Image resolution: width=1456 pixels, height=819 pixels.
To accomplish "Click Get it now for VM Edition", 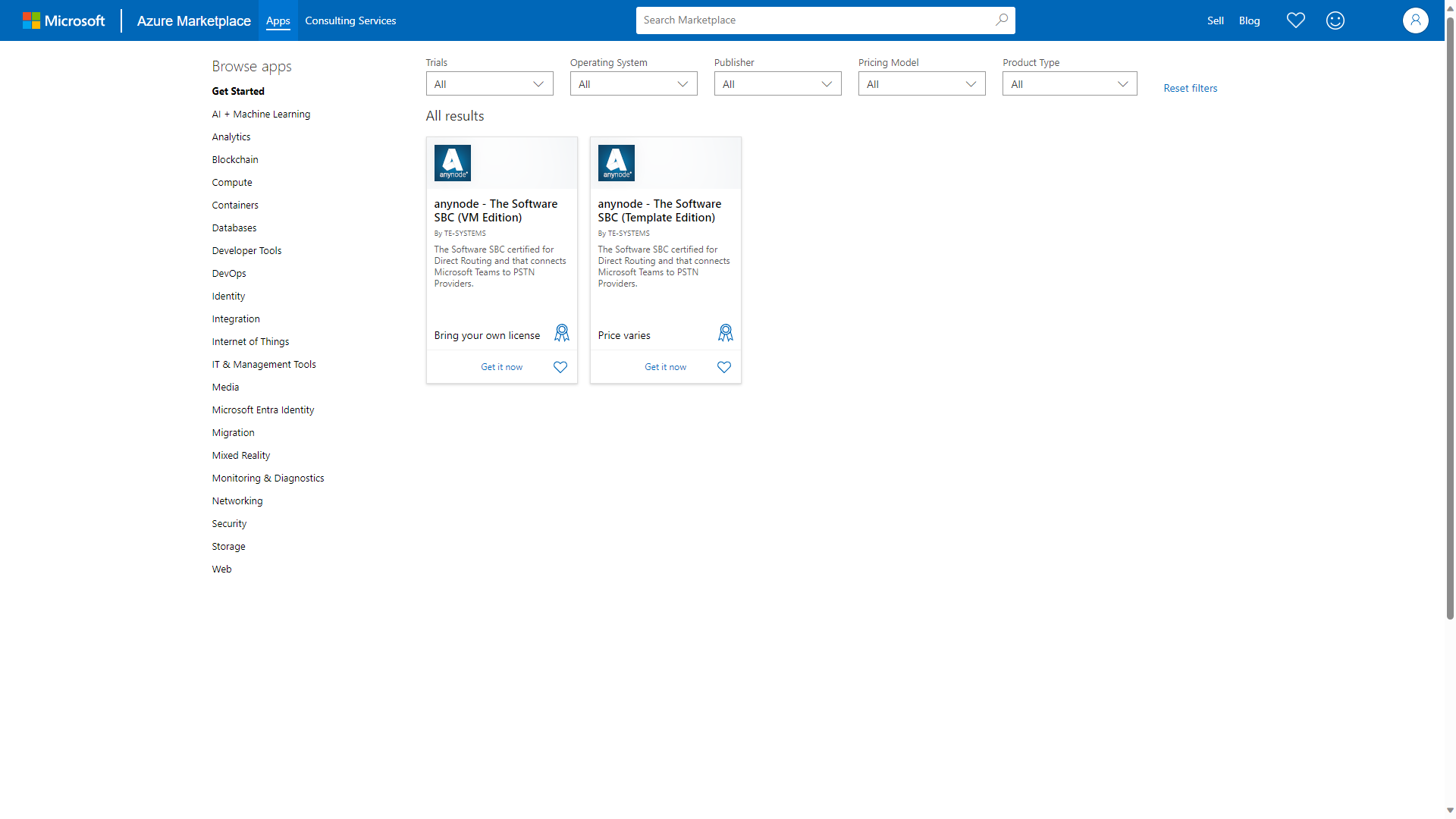I will click(500, 366).
